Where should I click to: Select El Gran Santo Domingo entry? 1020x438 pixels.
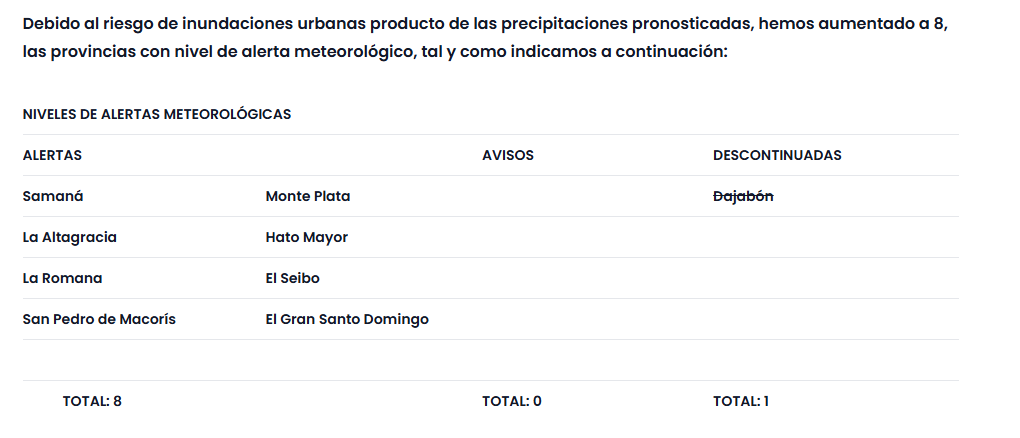(x=347, y=320)
